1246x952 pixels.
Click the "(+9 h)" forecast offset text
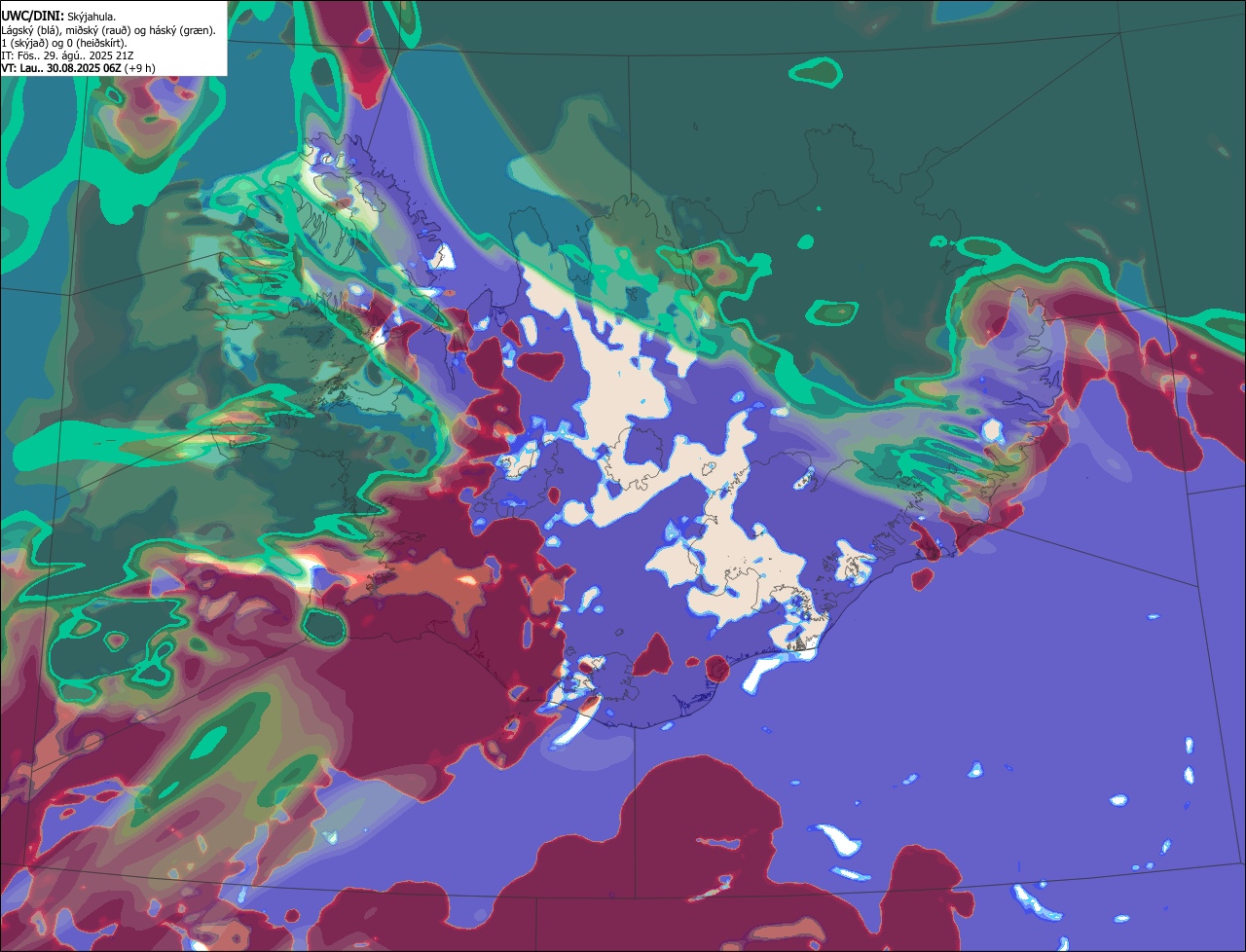(139, 68)
